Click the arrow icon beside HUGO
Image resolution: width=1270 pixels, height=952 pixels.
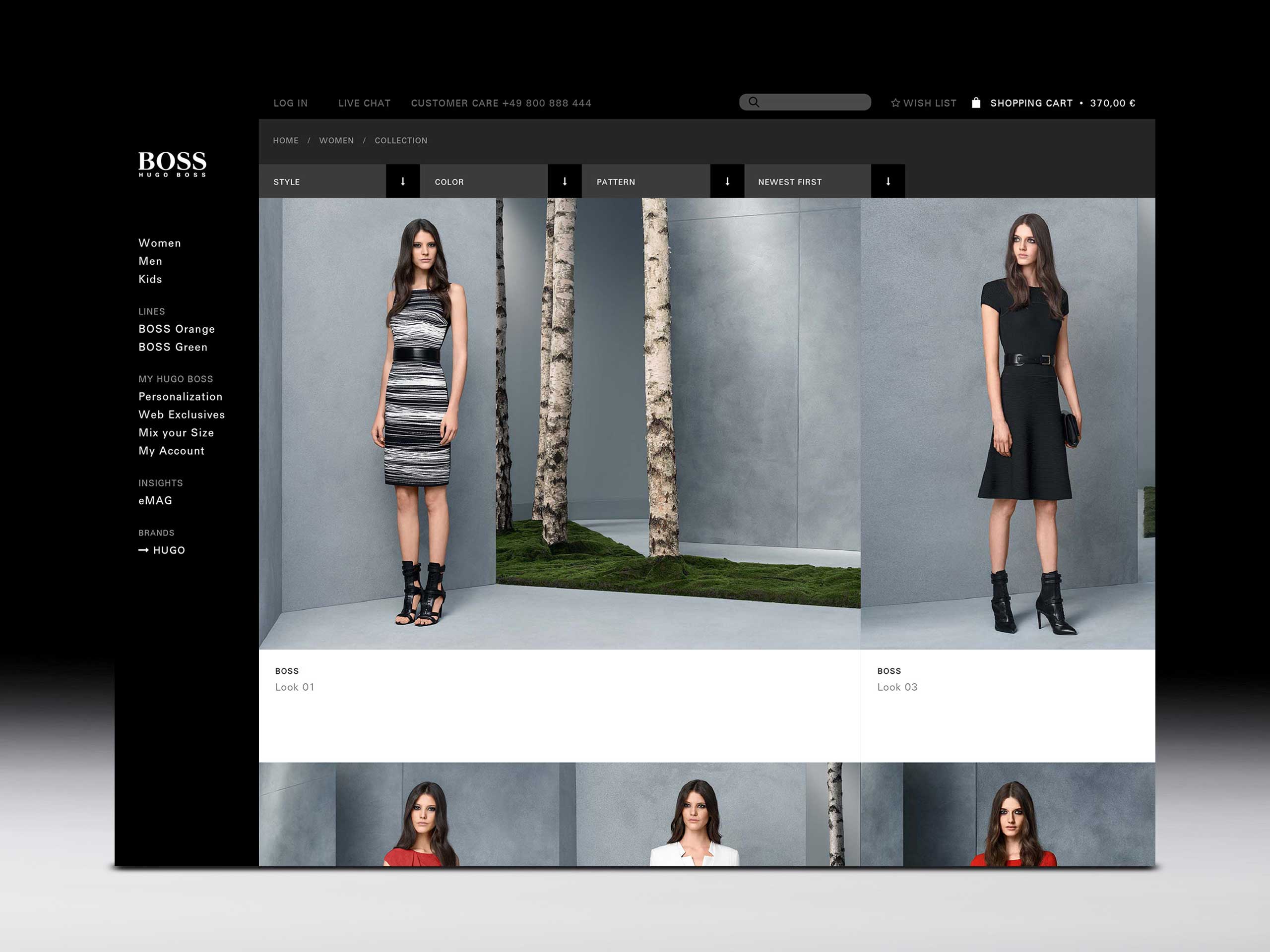coord(143,550)
